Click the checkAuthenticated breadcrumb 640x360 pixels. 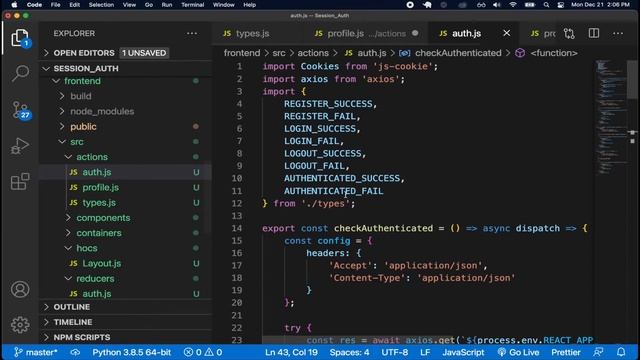(x=458, y=53)
